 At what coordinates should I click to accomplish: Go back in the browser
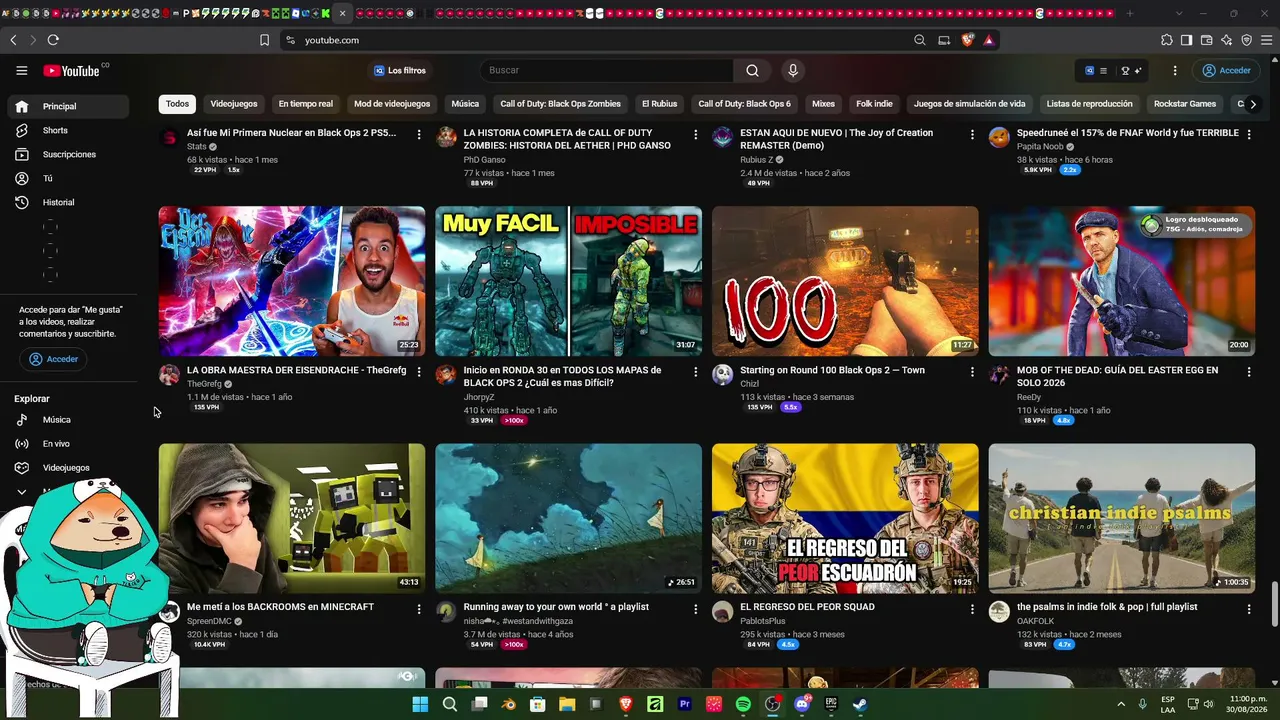pos(13,40)
